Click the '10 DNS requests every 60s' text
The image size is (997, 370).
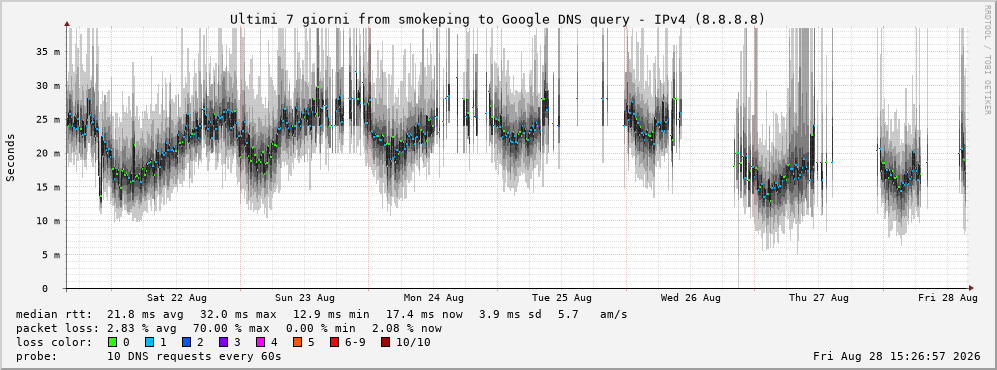coord(195,357)
